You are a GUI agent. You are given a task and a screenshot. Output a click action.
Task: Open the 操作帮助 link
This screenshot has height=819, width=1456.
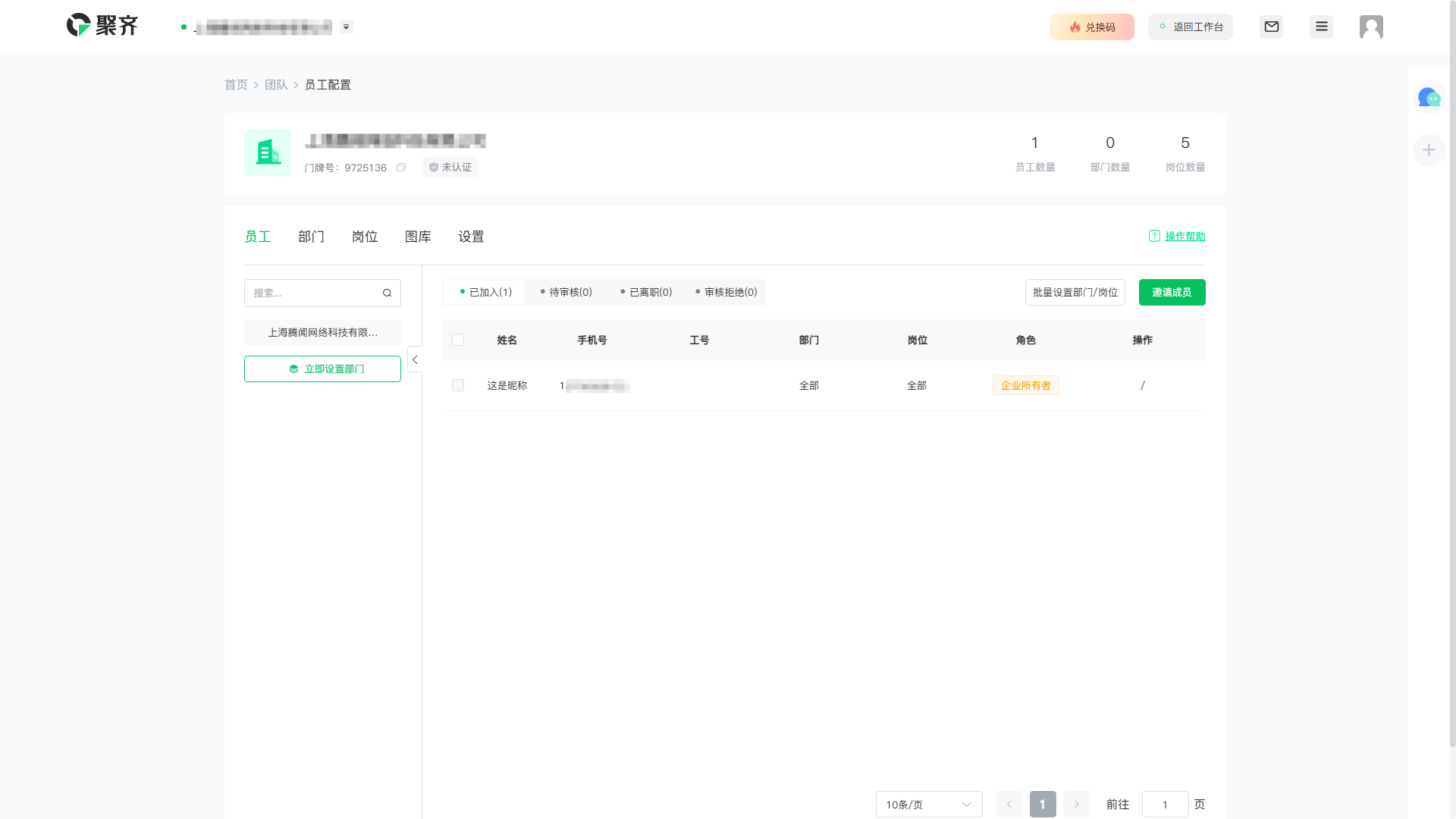[x=1185, y=237]
